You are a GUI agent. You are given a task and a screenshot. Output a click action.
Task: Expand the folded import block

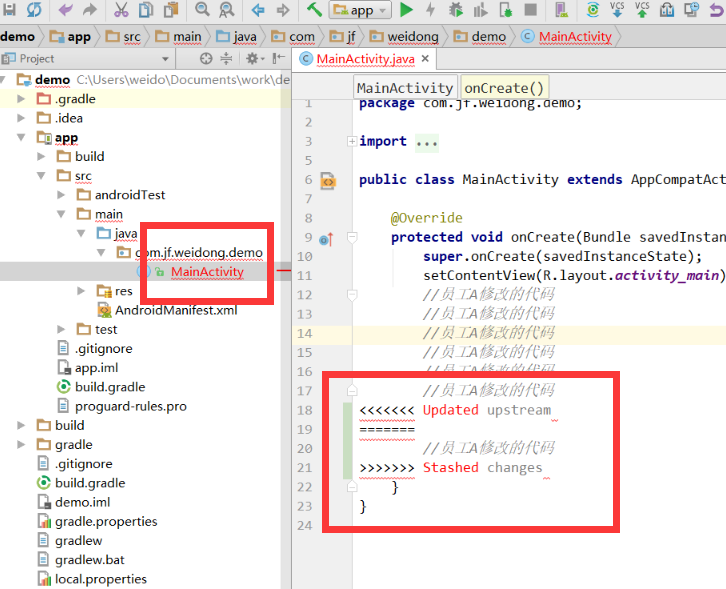pyautogui.click(x=352, y=141)
